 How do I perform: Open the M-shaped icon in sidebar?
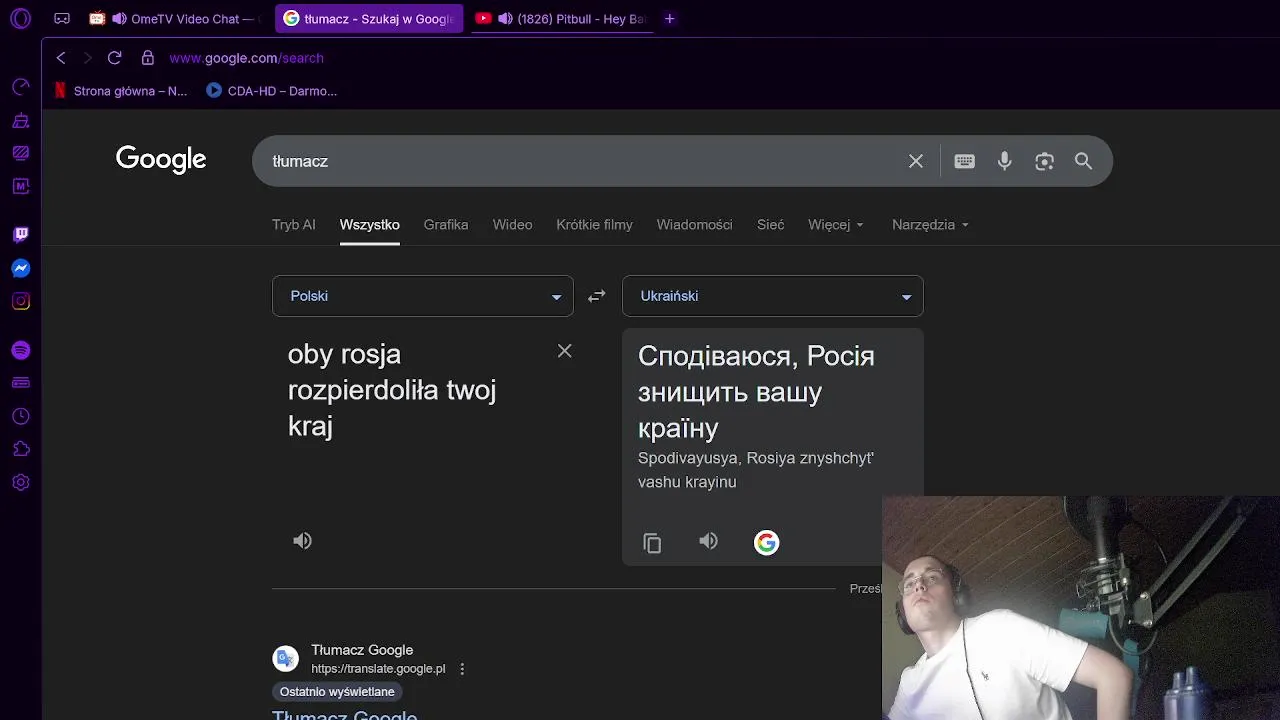[20, 186]
